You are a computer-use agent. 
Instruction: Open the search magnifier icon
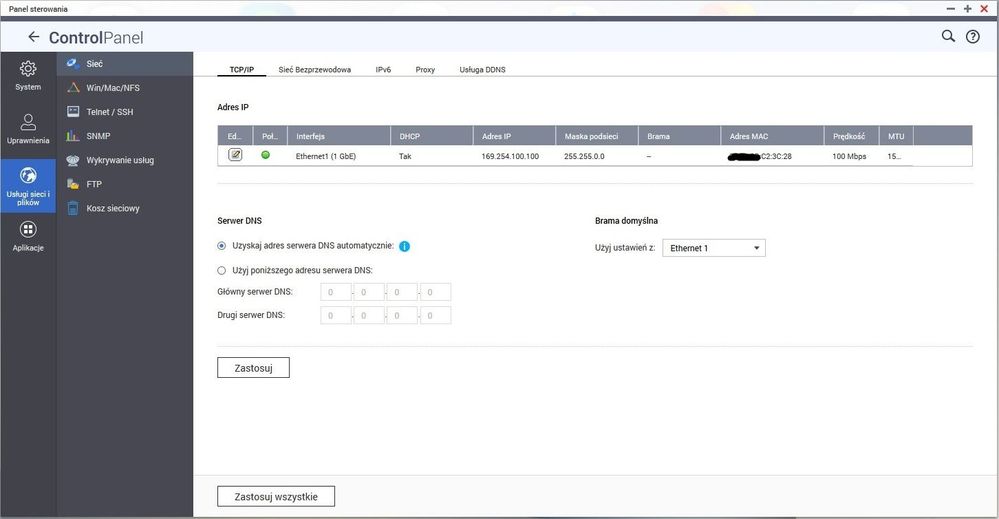pyautogui.click(x=948, y=36)
